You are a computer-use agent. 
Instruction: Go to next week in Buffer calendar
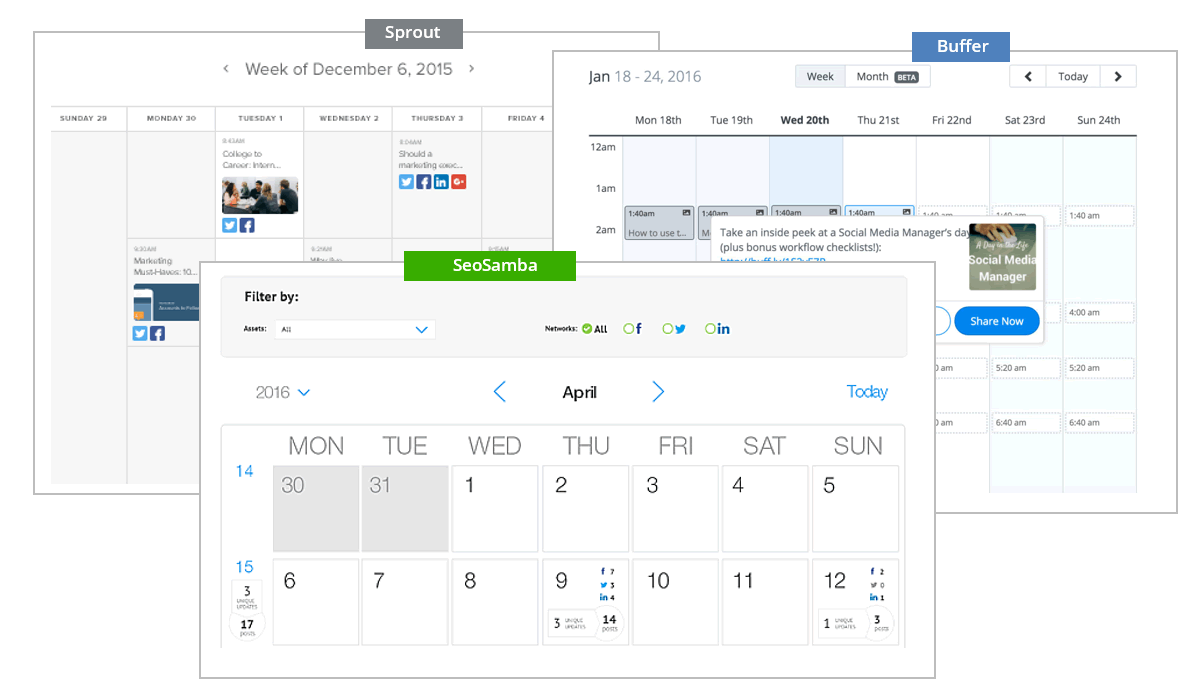click(x=1118, y=76)
